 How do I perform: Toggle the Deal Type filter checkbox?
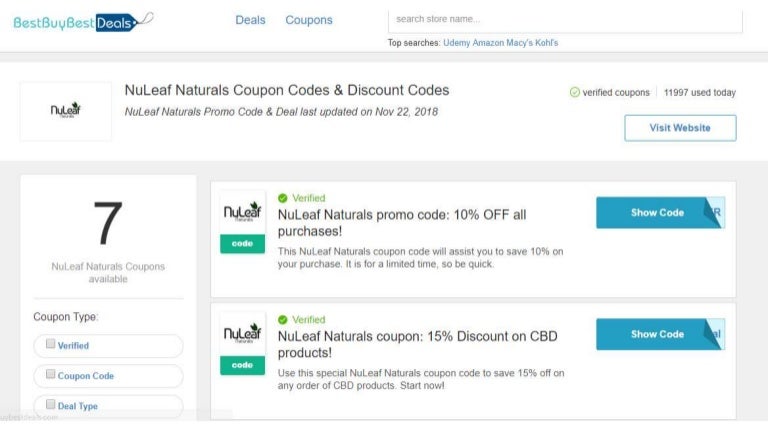[49, 405]
